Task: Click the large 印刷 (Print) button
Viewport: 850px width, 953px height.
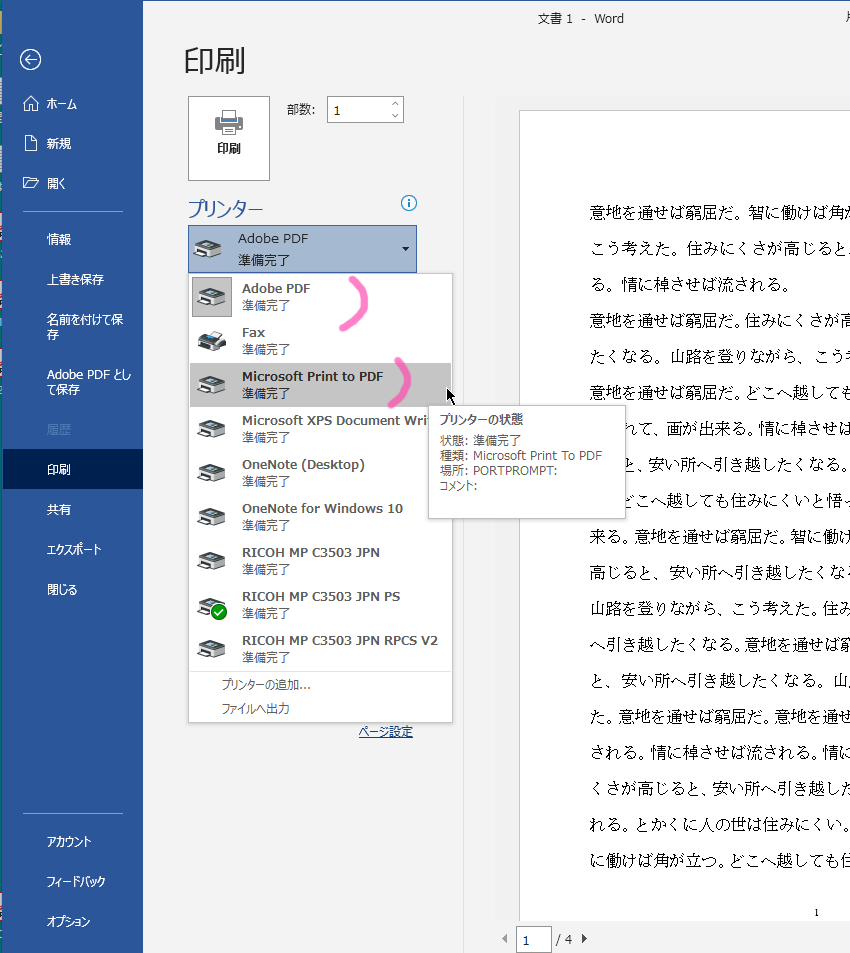Action: click(228, 138)
